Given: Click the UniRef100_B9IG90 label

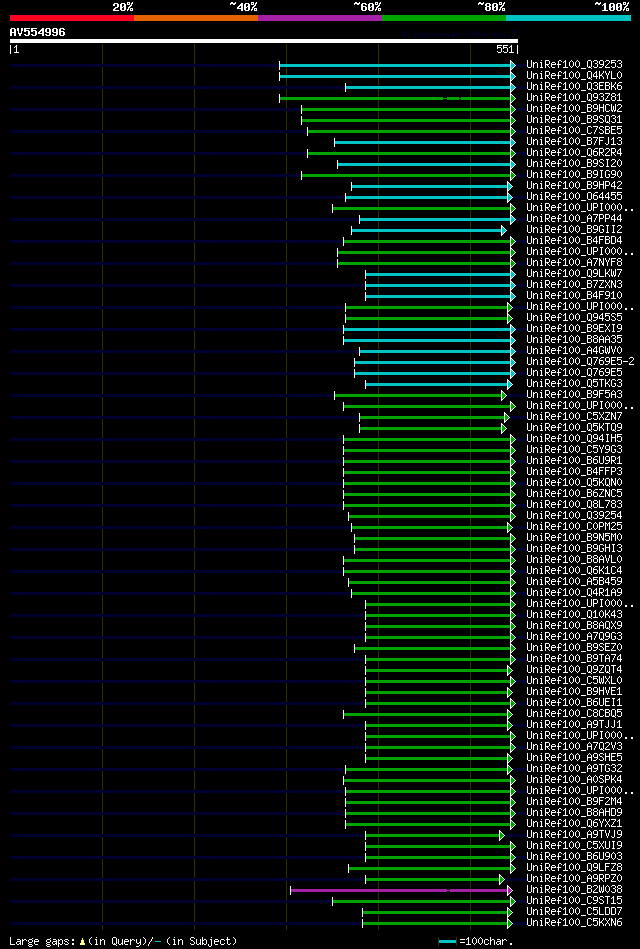Looking at the screenshot, I should [x=575, y=174].
